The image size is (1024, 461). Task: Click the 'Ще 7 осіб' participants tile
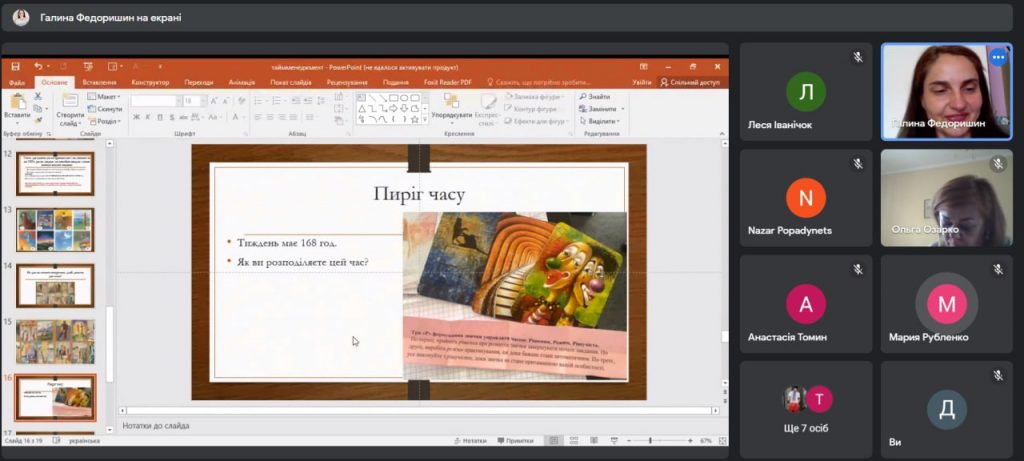click(x=806, y=408)
